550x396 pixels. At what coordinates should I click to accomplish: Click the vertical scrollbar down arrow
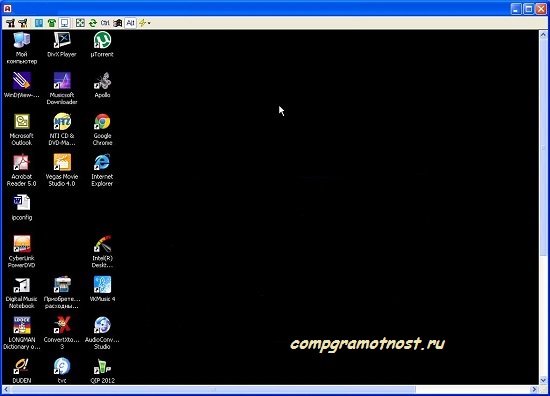click(543, 380)
